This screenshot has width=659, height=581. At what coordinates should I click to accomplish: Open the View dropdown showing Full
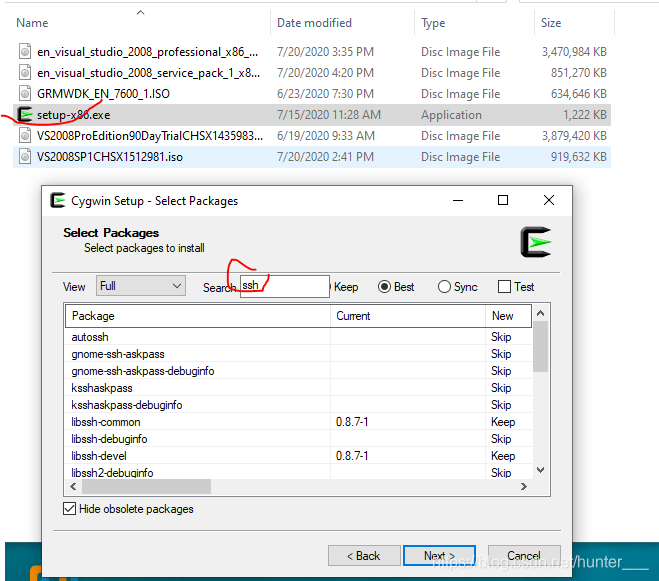(141, 286)
